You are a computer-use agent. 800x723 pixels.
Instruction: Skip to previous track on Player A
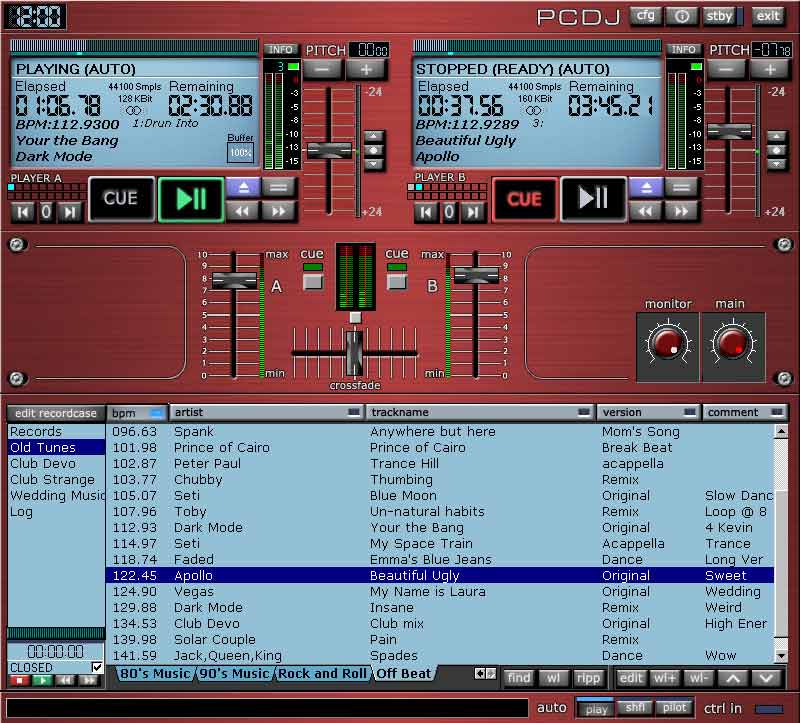point(23,212)
